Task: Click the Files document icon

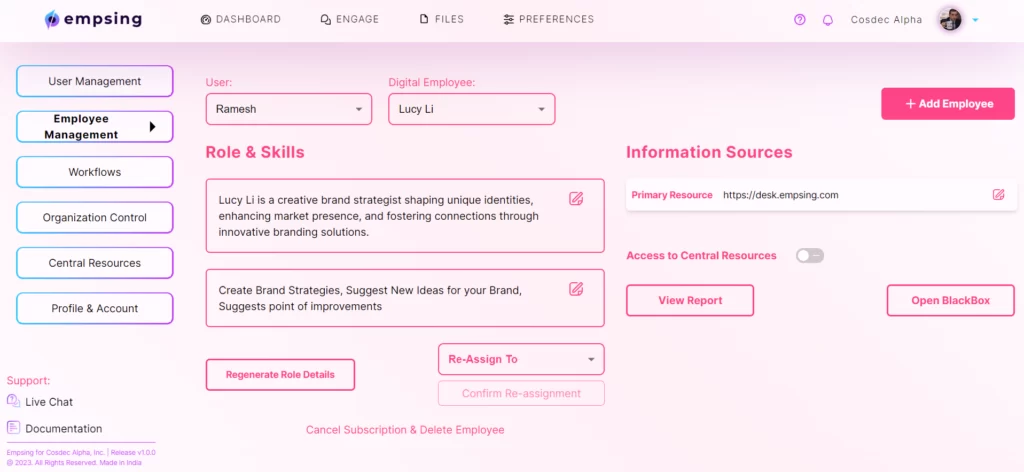Action: [424, 20]
